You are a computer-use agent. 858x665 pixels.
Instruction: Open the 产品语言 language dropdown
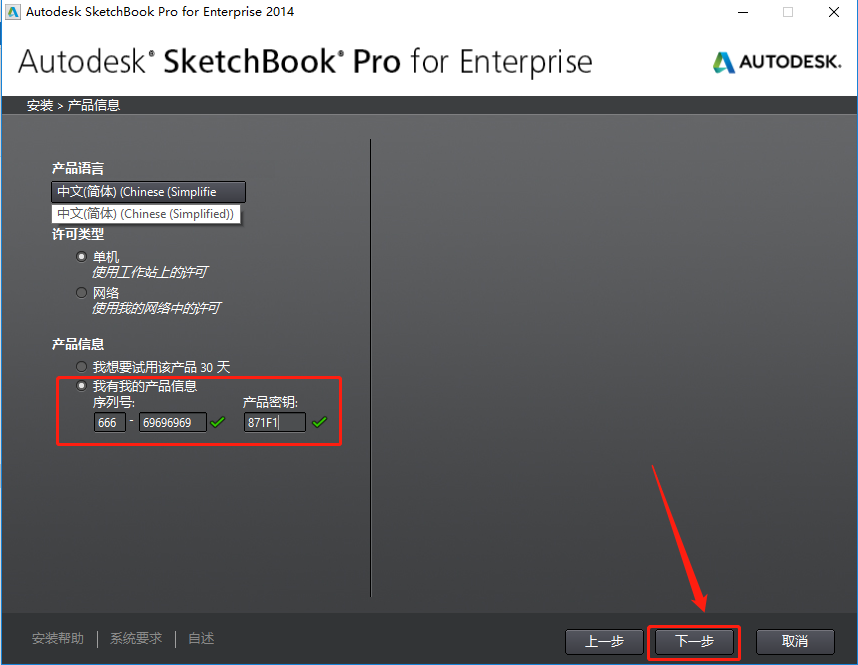(148, 192)
